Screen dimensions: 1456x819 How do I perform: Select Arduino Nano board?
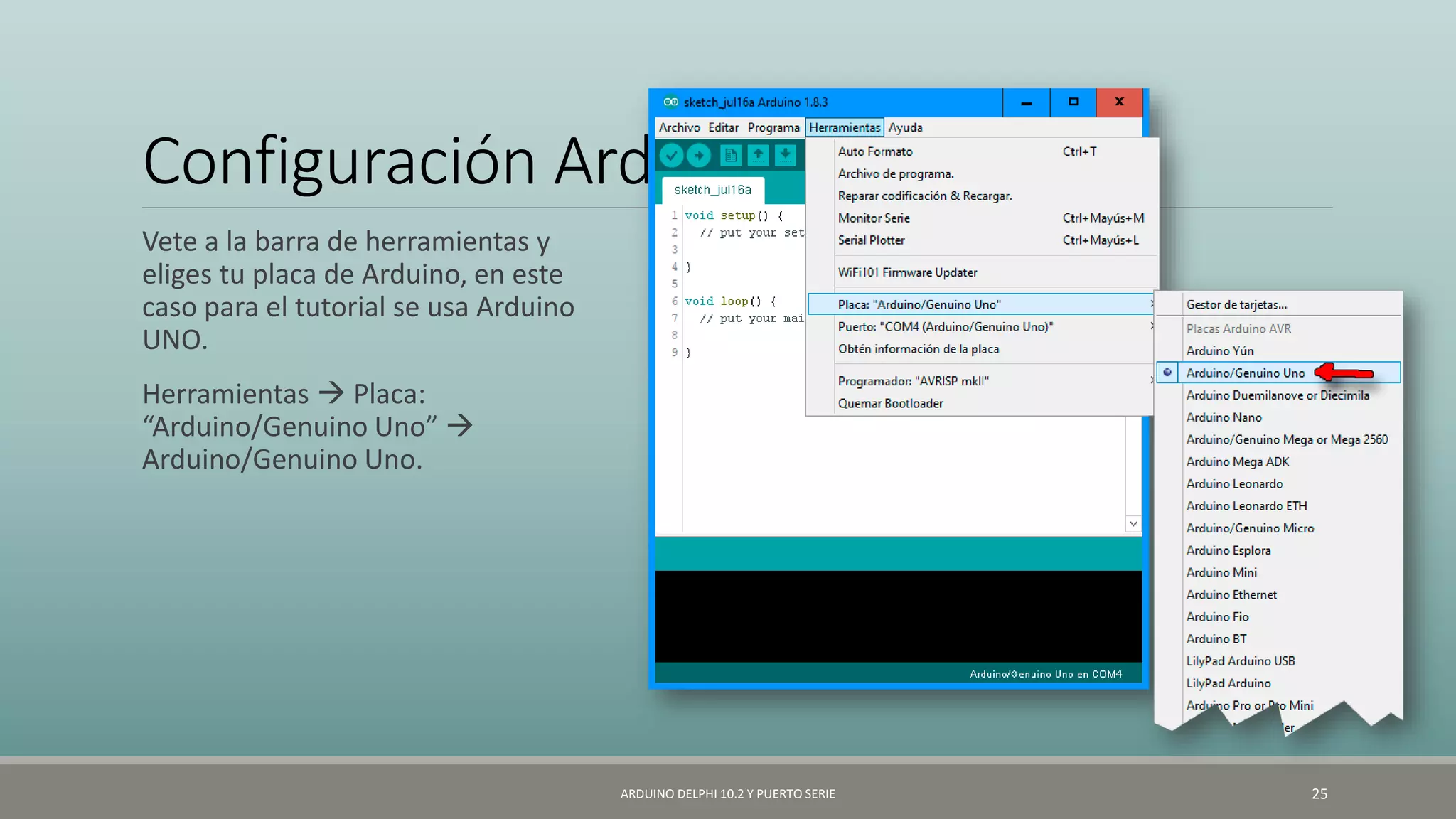pos(1278,417)
